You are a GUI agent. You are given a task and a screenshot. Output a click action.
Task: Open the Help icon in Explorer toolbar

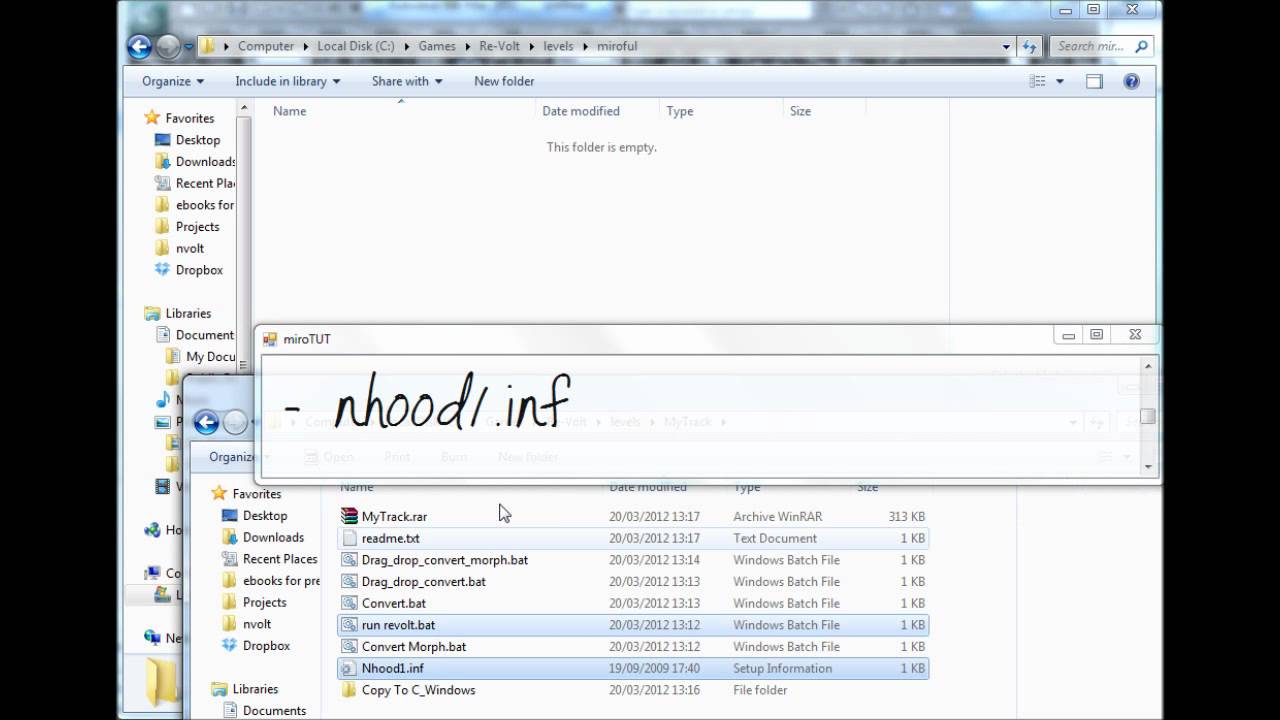1132,81
